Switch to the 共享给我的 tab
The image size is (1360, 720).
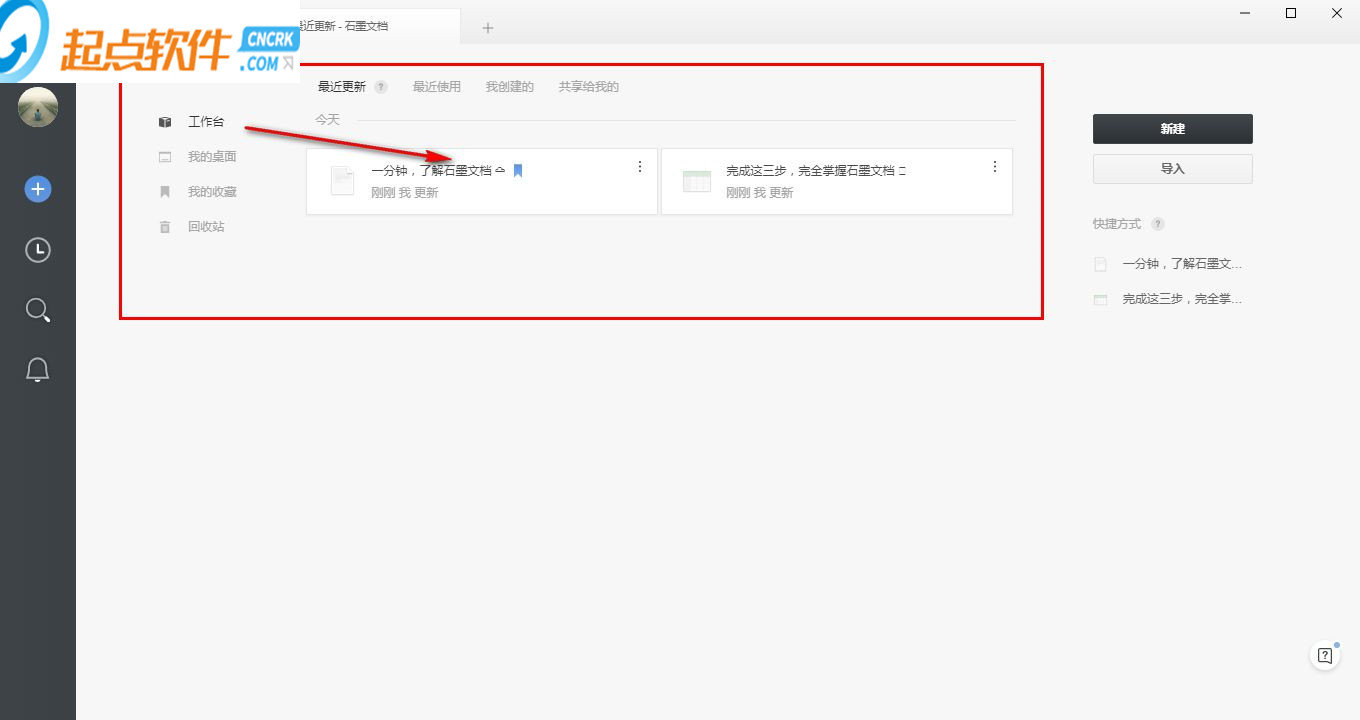589,87
